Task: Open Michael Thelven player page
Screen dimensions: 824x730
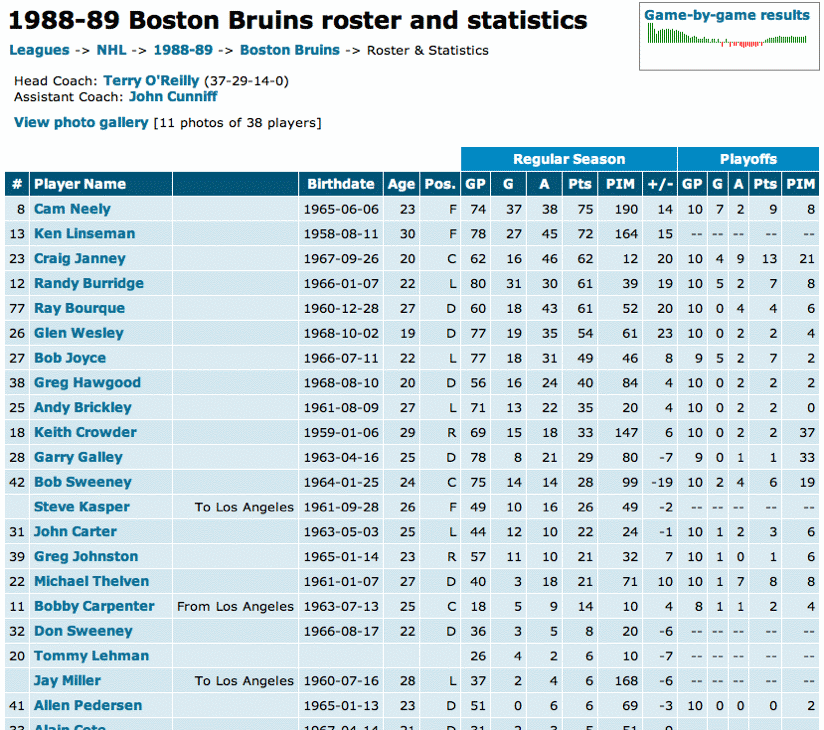Action: [91, 581]
